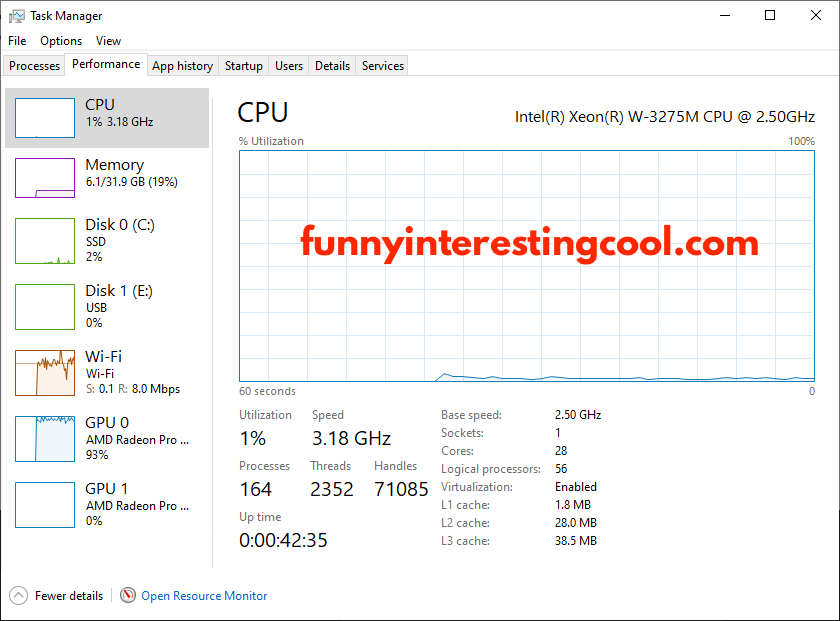Select GPU 1 label in sidebar
This screenshot has width=840, height=621.
click(107, 488)
